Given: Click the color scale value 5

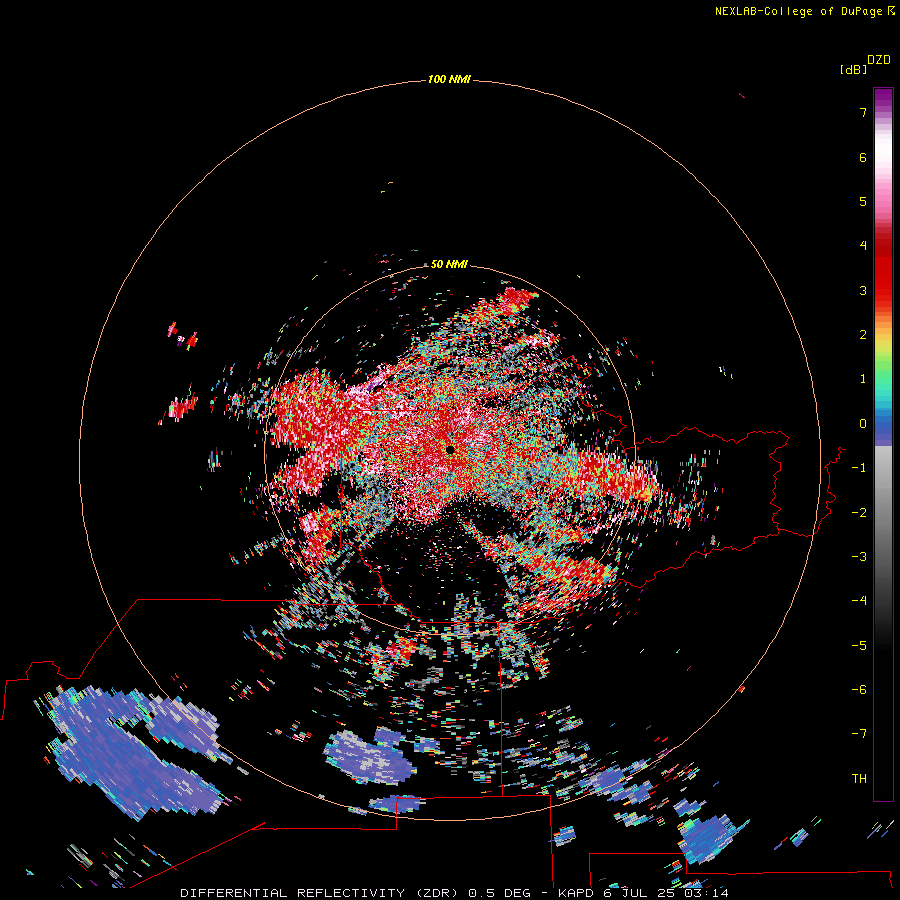Looking at the screenshot, I should pos(863,201).
